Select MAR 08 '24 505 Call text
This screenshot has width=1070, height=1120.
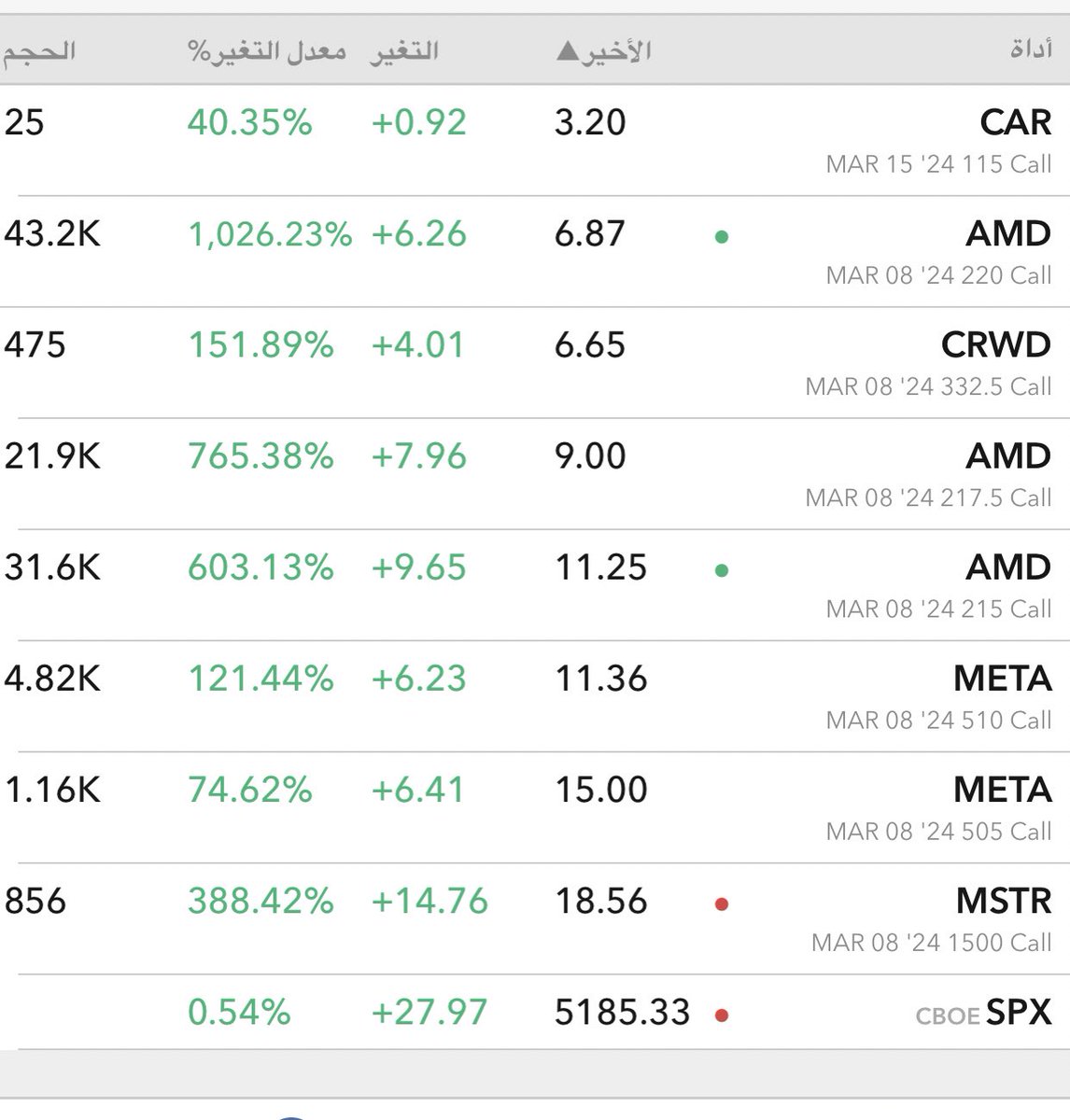click(938, 831)
